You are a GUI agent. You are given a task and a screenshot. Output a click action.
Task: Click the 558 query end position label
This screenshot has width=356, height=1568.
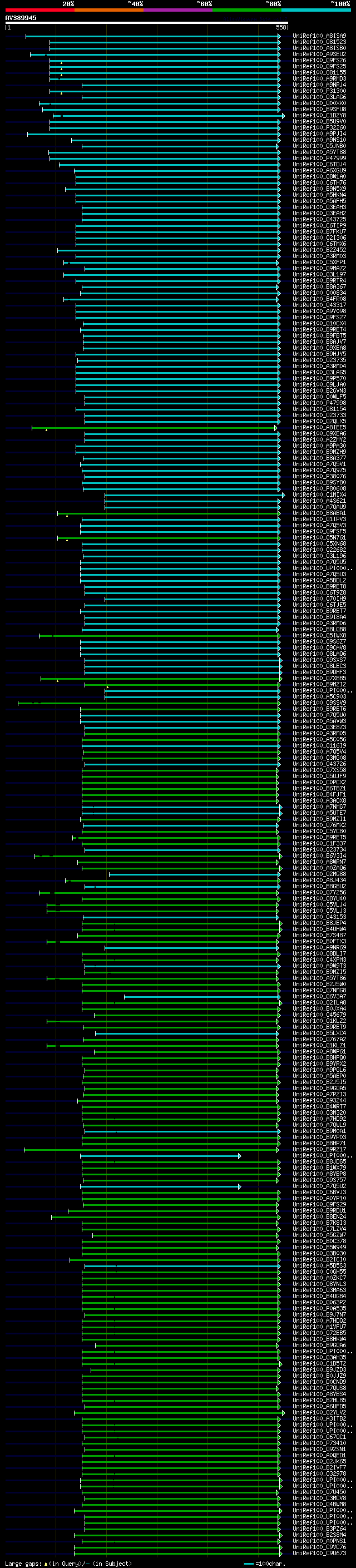click(280, 27)
